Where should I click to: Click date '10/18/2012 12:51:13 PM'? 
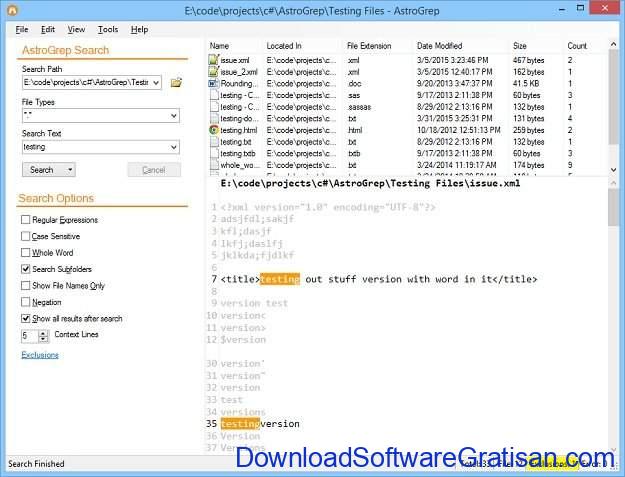[458, 130]
